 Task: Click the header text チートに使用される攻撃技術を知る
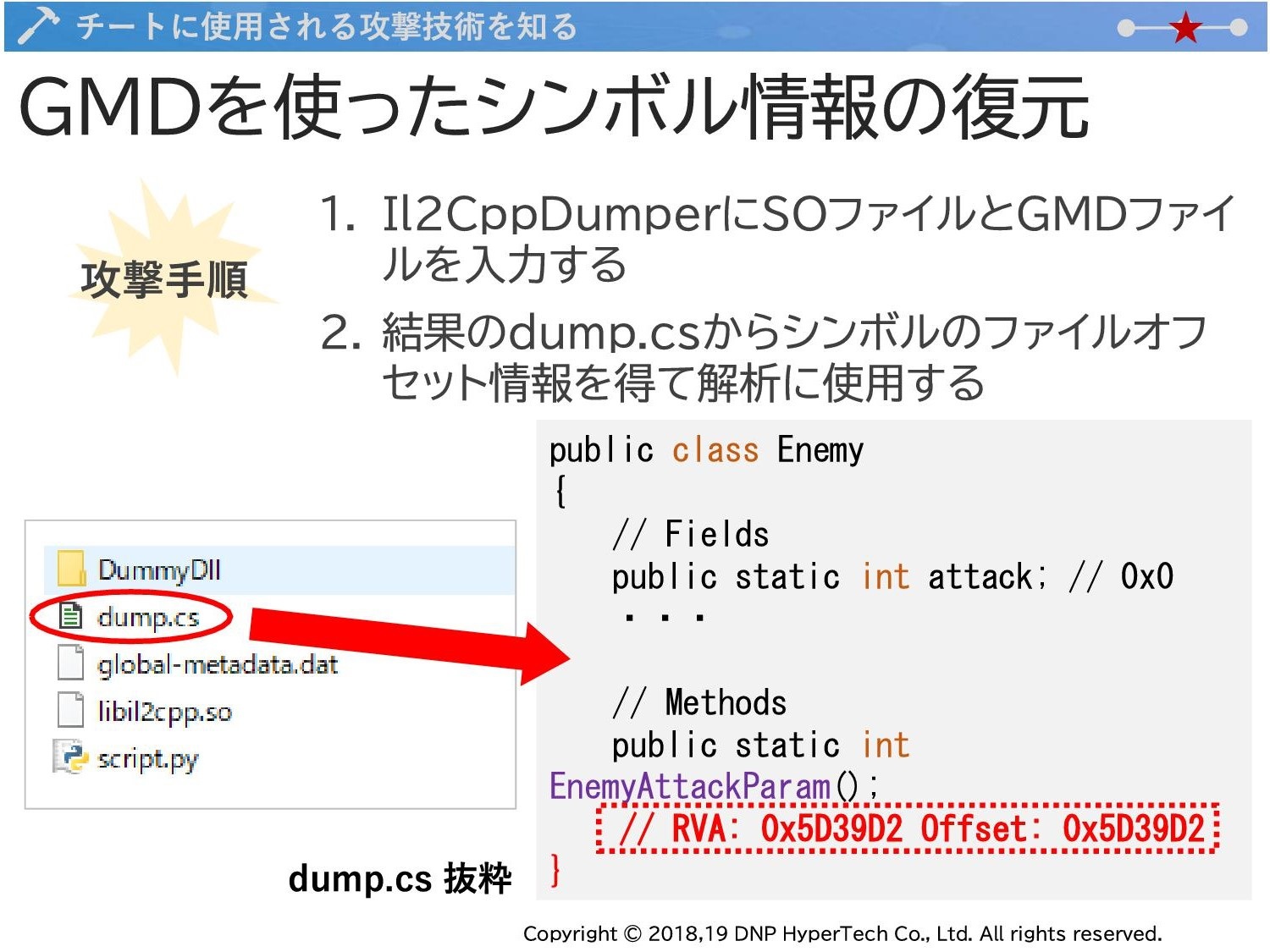pyautogui.click(x=326, y=26)
